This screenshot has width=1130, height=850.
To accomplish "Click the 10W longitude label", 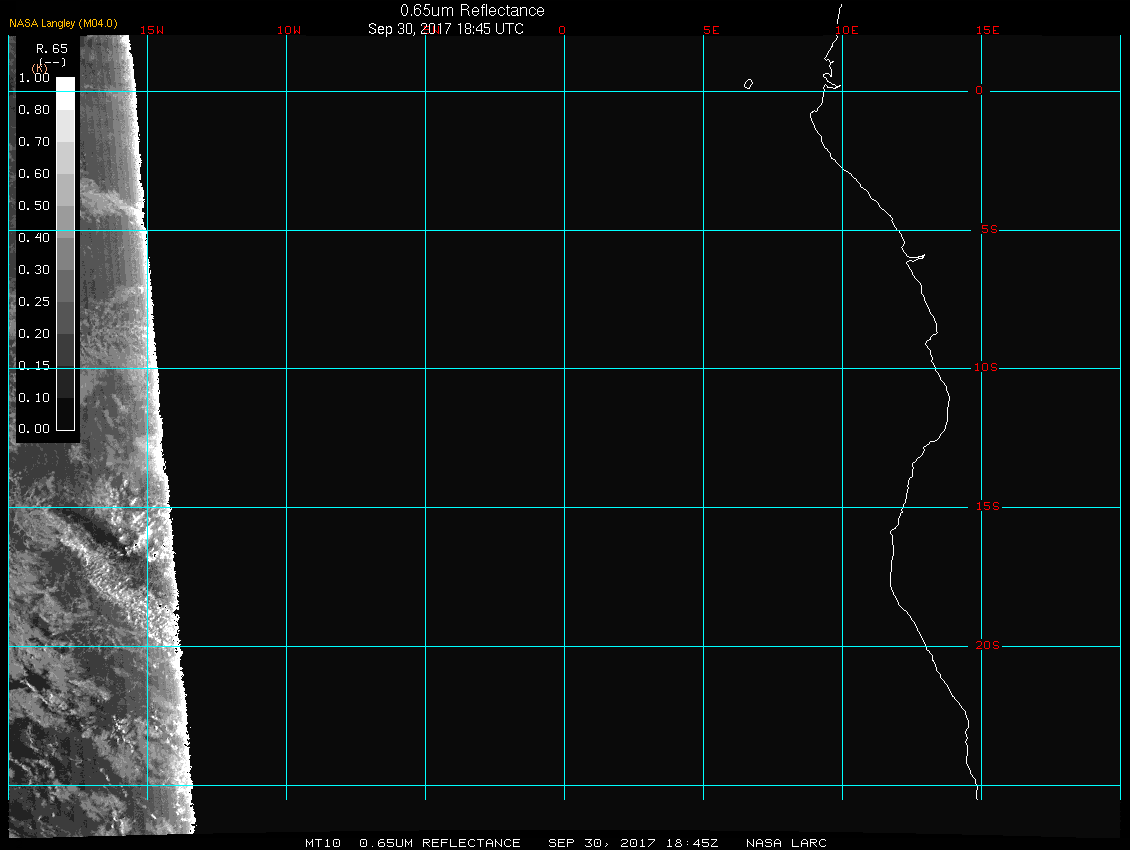I will coord(289,30).
